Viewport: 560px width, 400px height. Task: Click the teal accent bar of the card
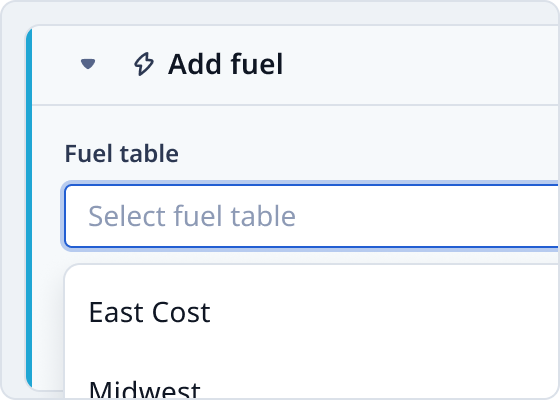[x=29, y=208]
